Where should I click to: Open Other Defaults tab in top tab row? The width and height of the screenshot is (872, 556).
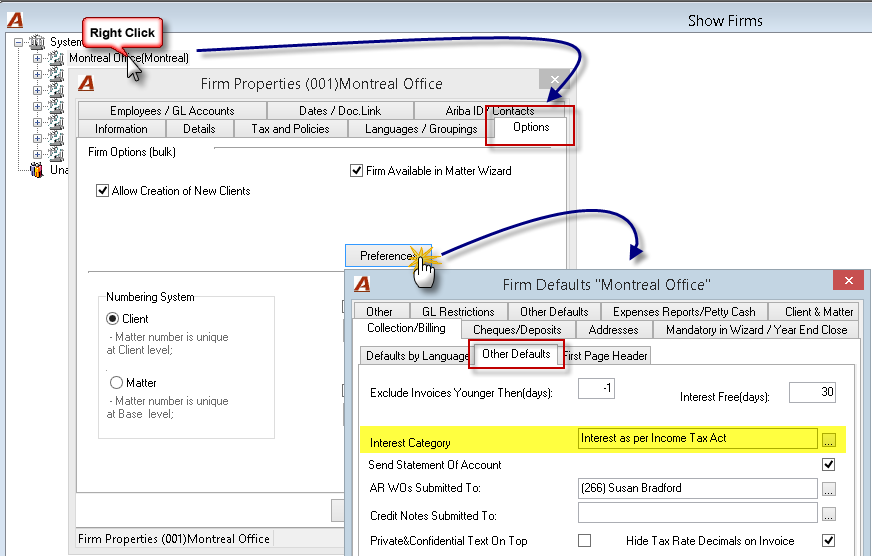pyautogui.click(x=554, y=312)
